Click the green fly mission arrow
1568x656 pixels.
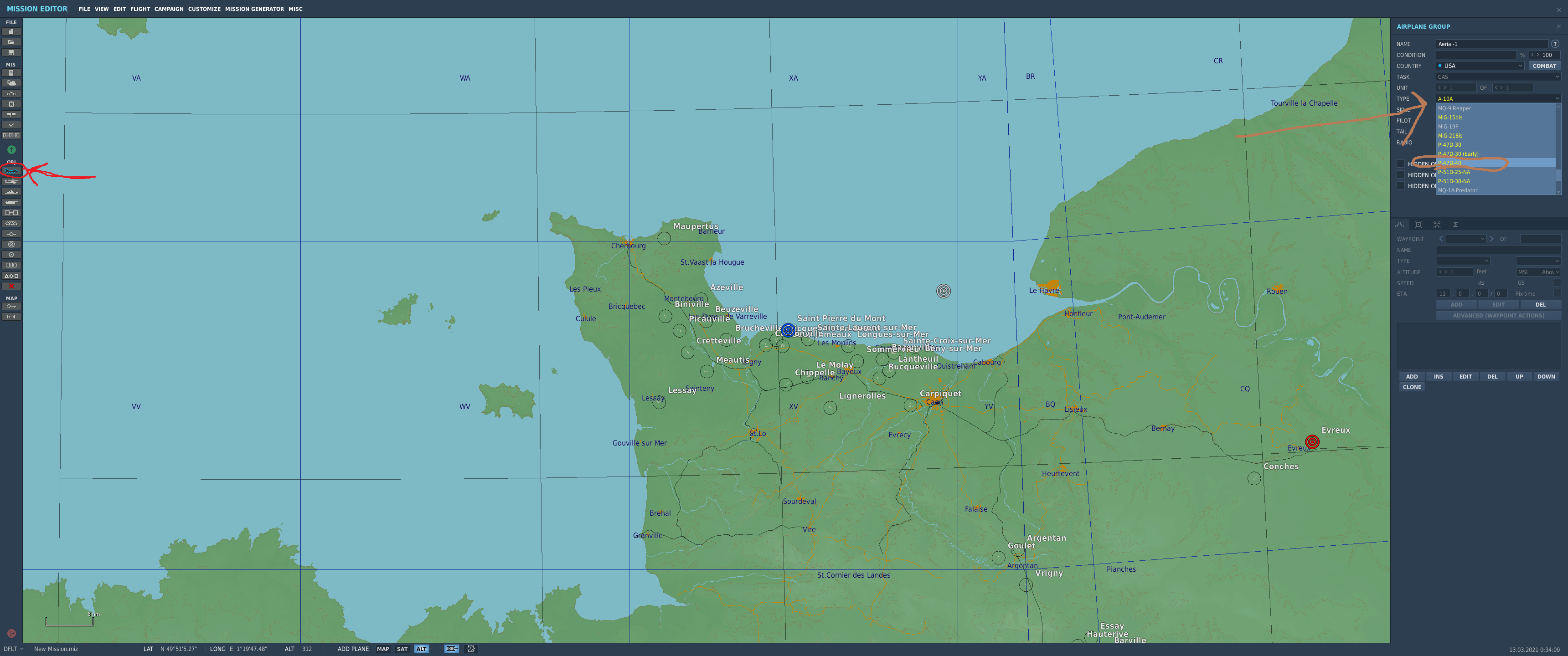click(x=11, y=150)
